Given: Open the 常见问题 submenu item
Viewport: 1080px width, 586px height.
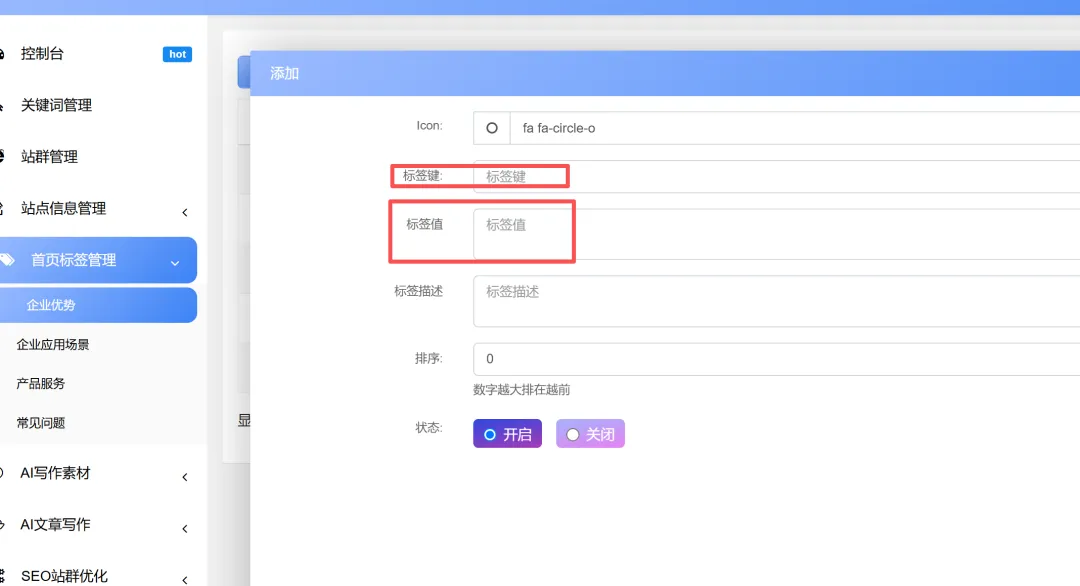Looking at the screenshot, I should coord(41,423).
